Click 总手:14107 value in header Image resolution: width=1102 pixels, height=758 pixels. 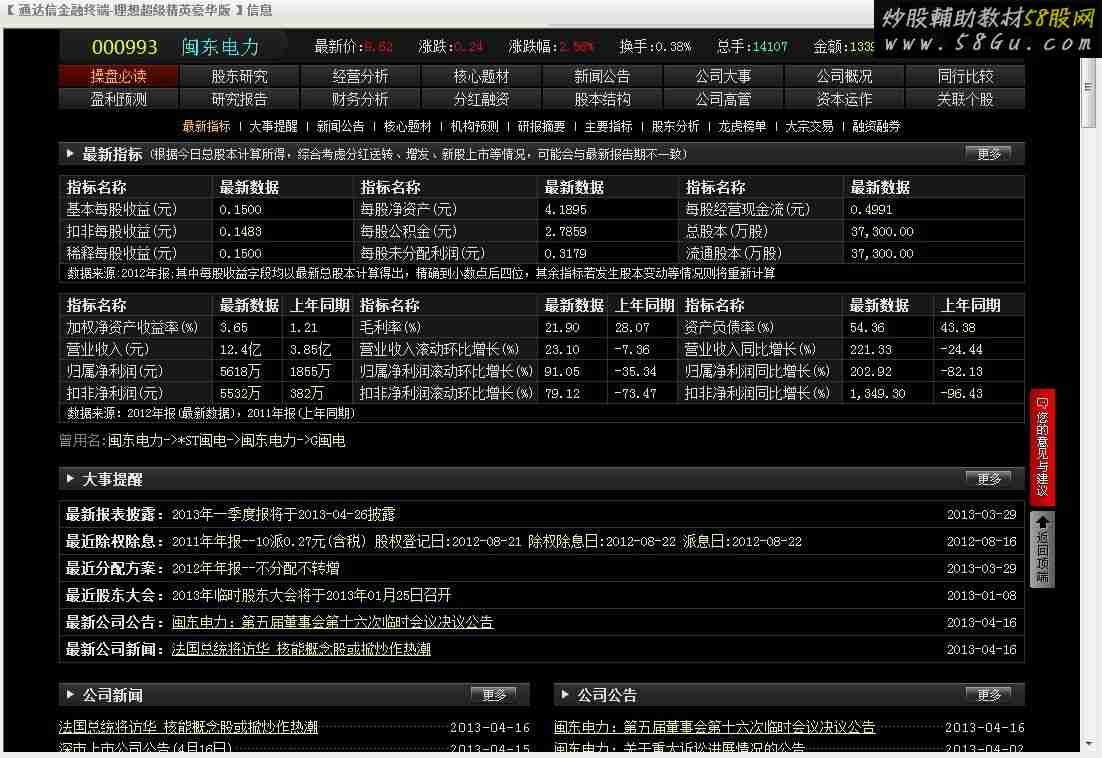pos(752,47)
